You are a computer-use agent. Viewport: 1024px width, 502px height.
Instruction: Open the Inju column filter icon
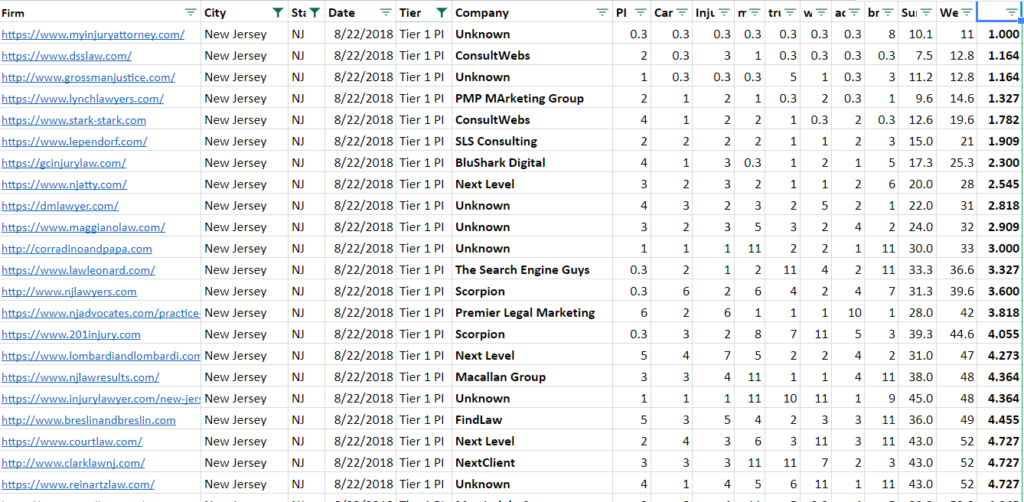pyautogui.click(x=722, y=12)
